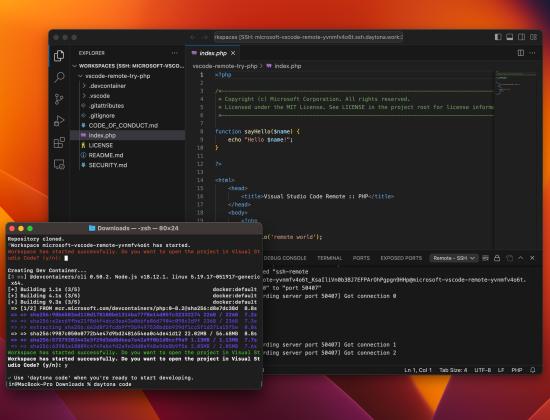Change Tab Size: 4 in status bar

click(453, 370)
